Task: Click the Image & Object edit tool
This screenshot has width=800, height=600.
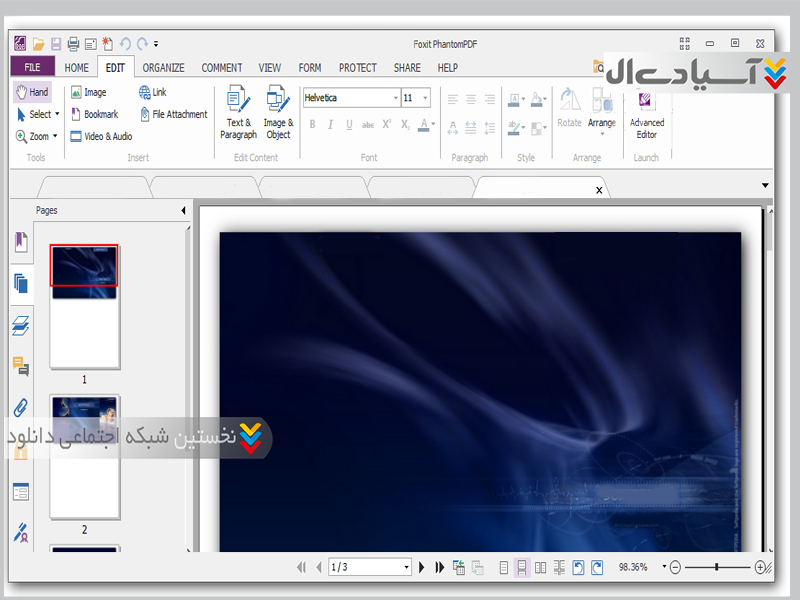Action: coord(278,112)
